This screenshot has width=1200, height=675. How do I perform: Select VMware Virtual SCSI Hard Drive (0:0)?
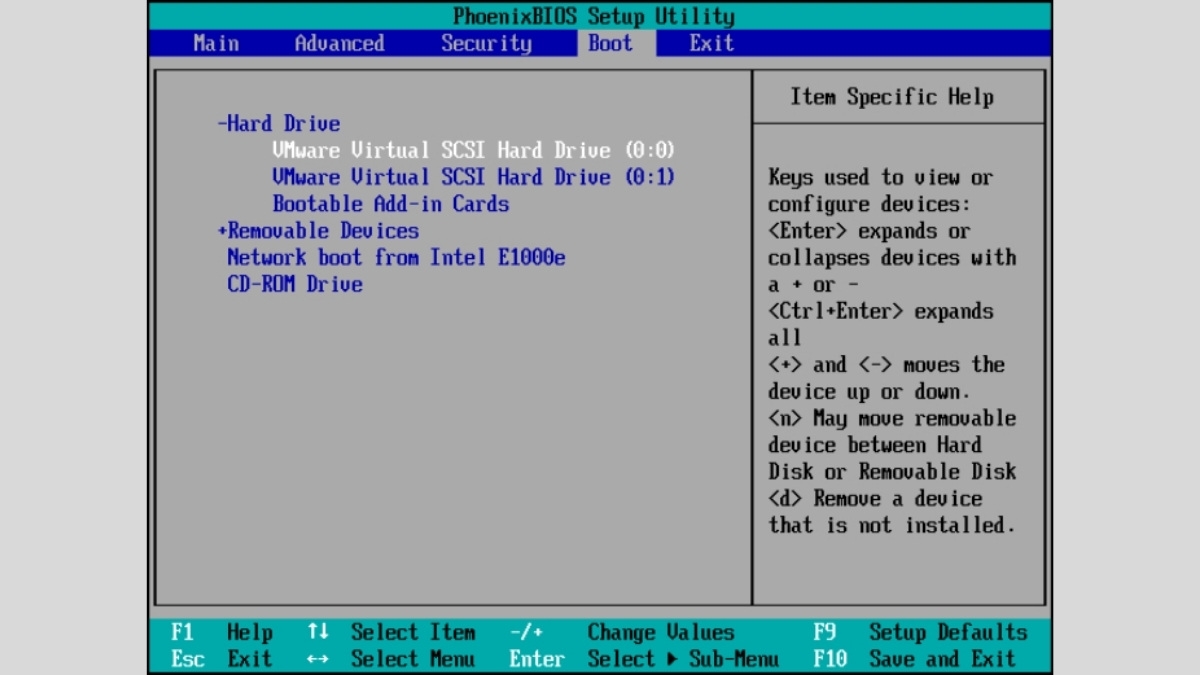click(x=474, y=151)
